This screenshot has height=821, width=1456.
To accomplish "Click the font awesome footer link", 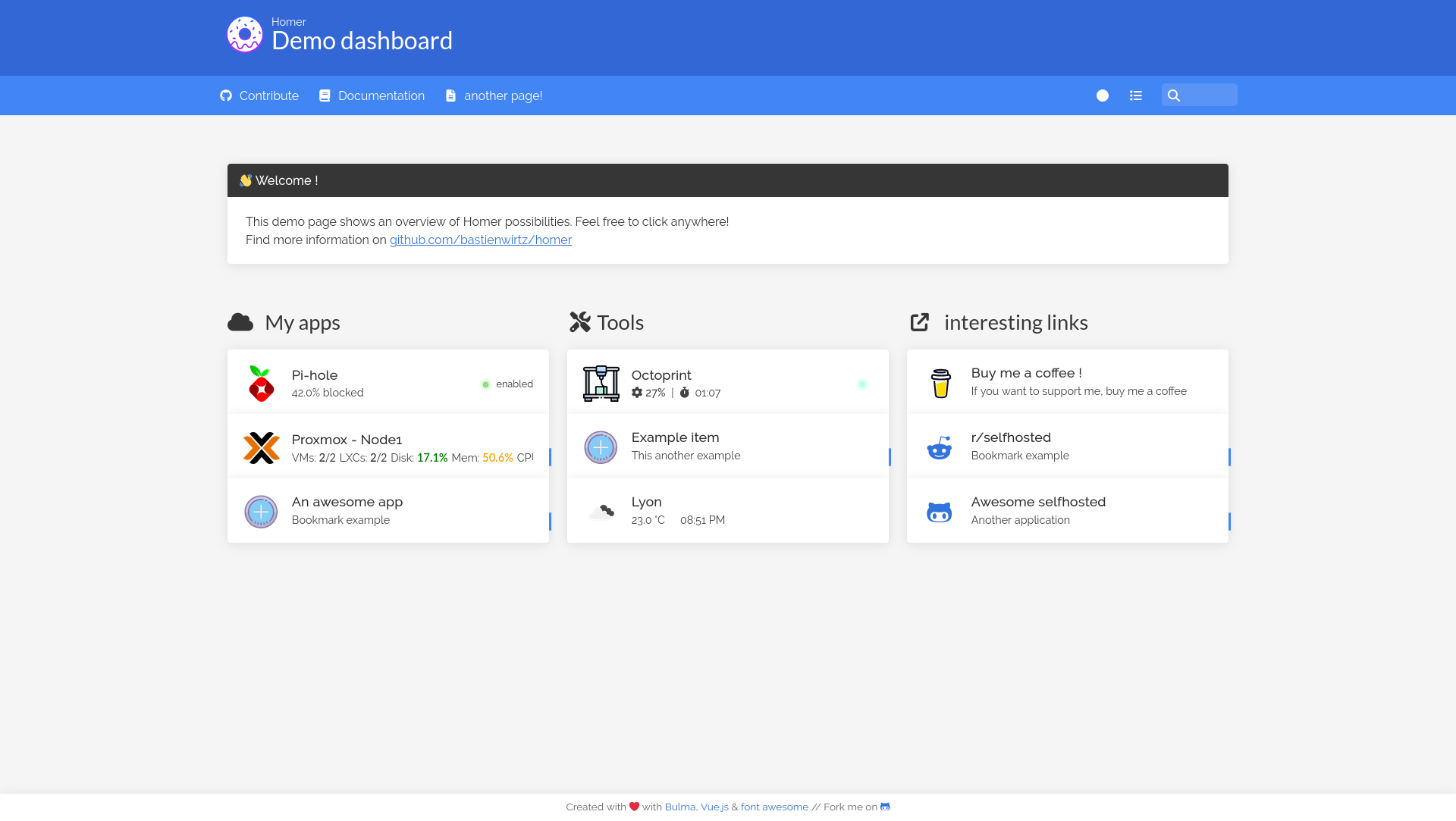I will click(774, 807).
